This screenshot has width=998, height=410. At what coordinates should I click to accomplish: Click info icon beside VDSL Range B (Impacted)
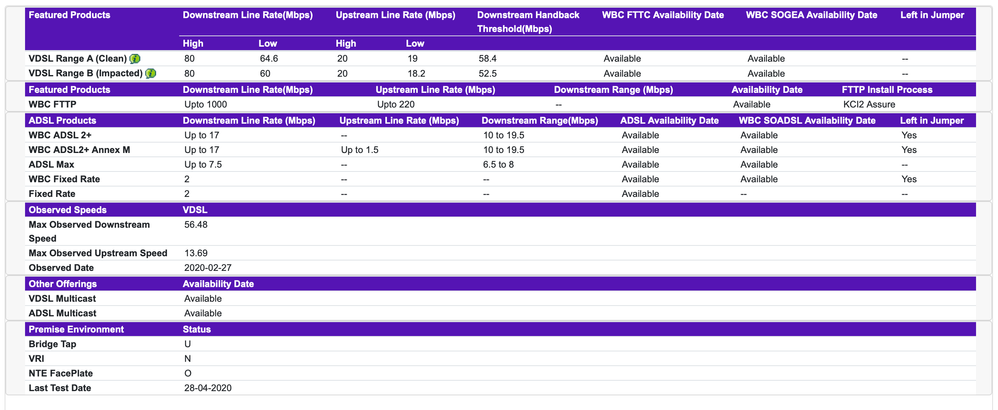tap(150, 73)
